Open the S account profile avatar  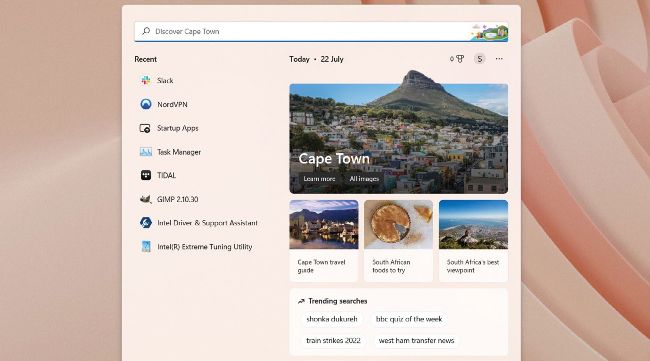pos(480,59)
